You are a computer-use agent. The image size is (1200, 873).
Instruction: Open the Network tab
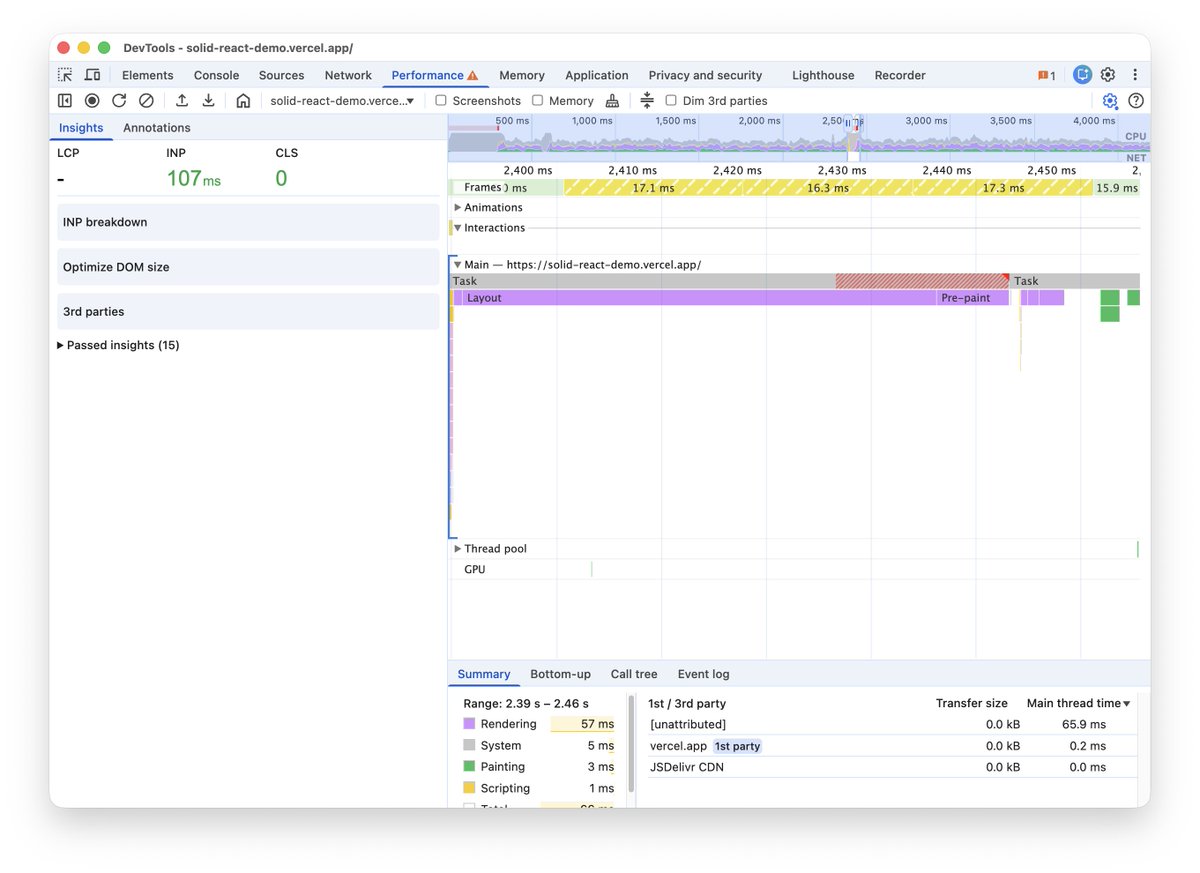coord(348,75)
